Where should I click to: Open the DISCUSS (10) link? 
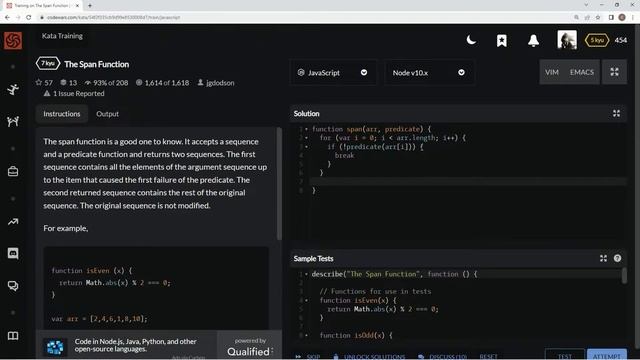(442, 356)
